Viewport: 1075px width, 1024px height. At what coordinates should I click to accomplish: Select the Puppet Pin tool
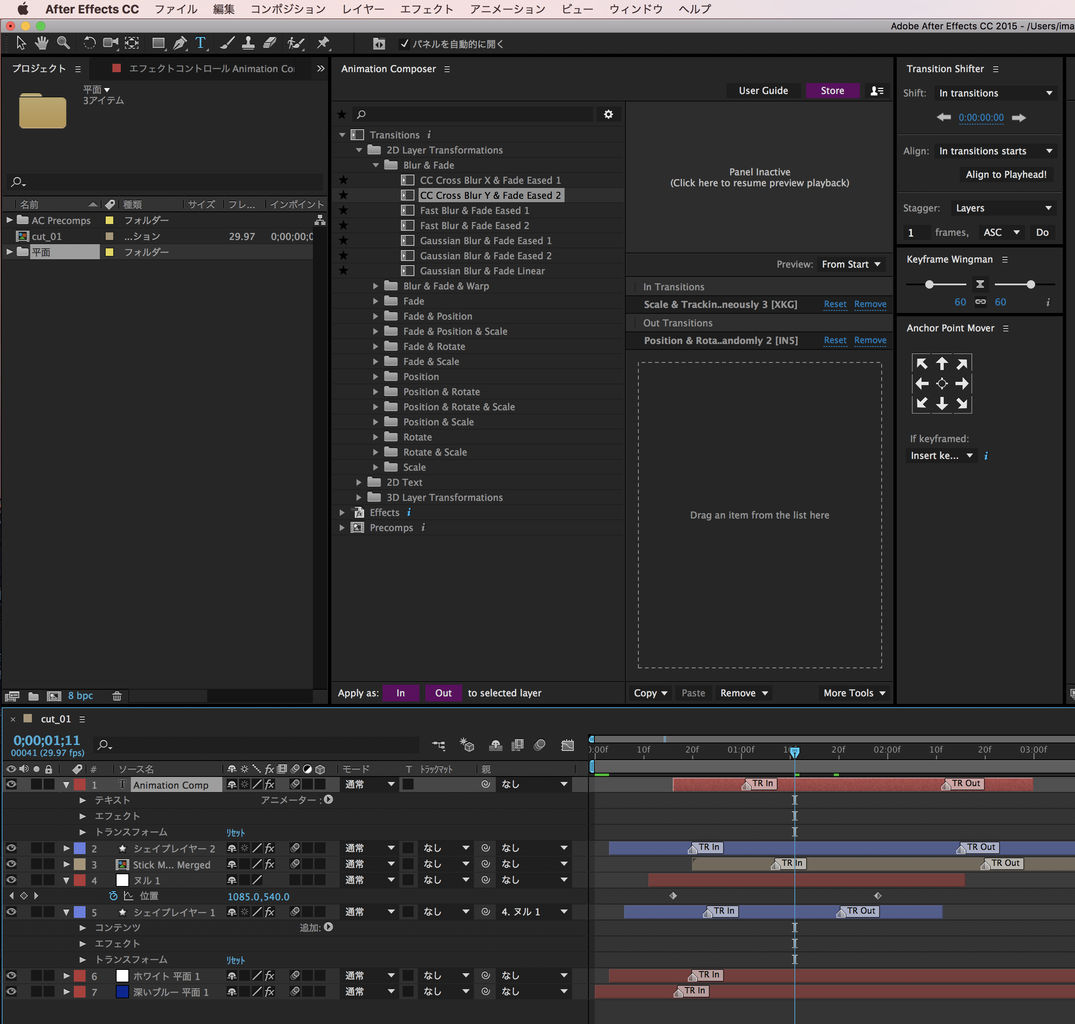coord(323,43)
